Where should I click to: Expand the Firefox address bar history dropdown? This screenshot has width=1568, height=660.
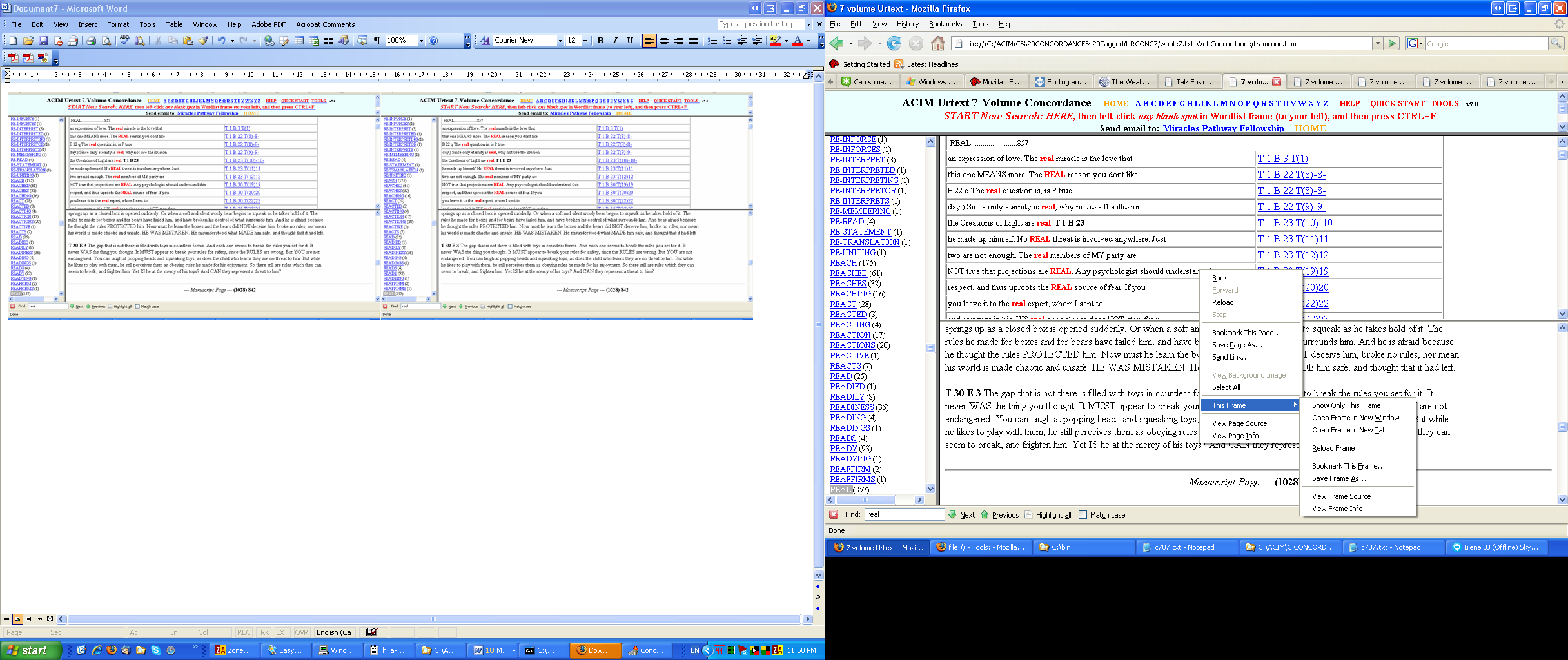pyautogui.click(x=1378, y=43)
